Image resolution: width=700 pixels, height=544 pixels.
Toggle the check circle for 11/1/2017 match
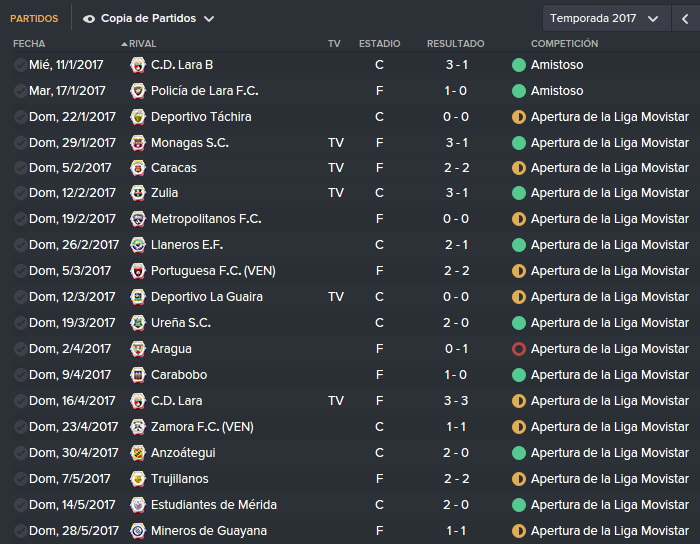20,65
